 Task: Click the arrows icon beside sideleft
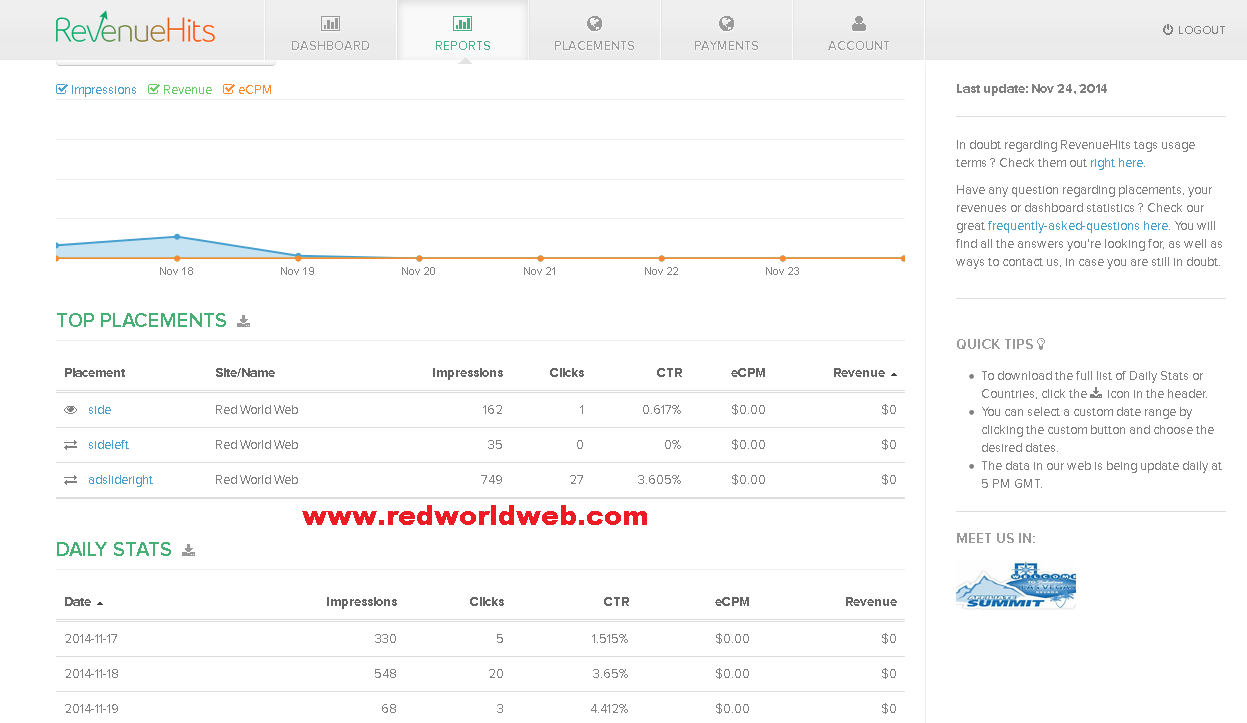pyautogui.click(x=71, y=445)
